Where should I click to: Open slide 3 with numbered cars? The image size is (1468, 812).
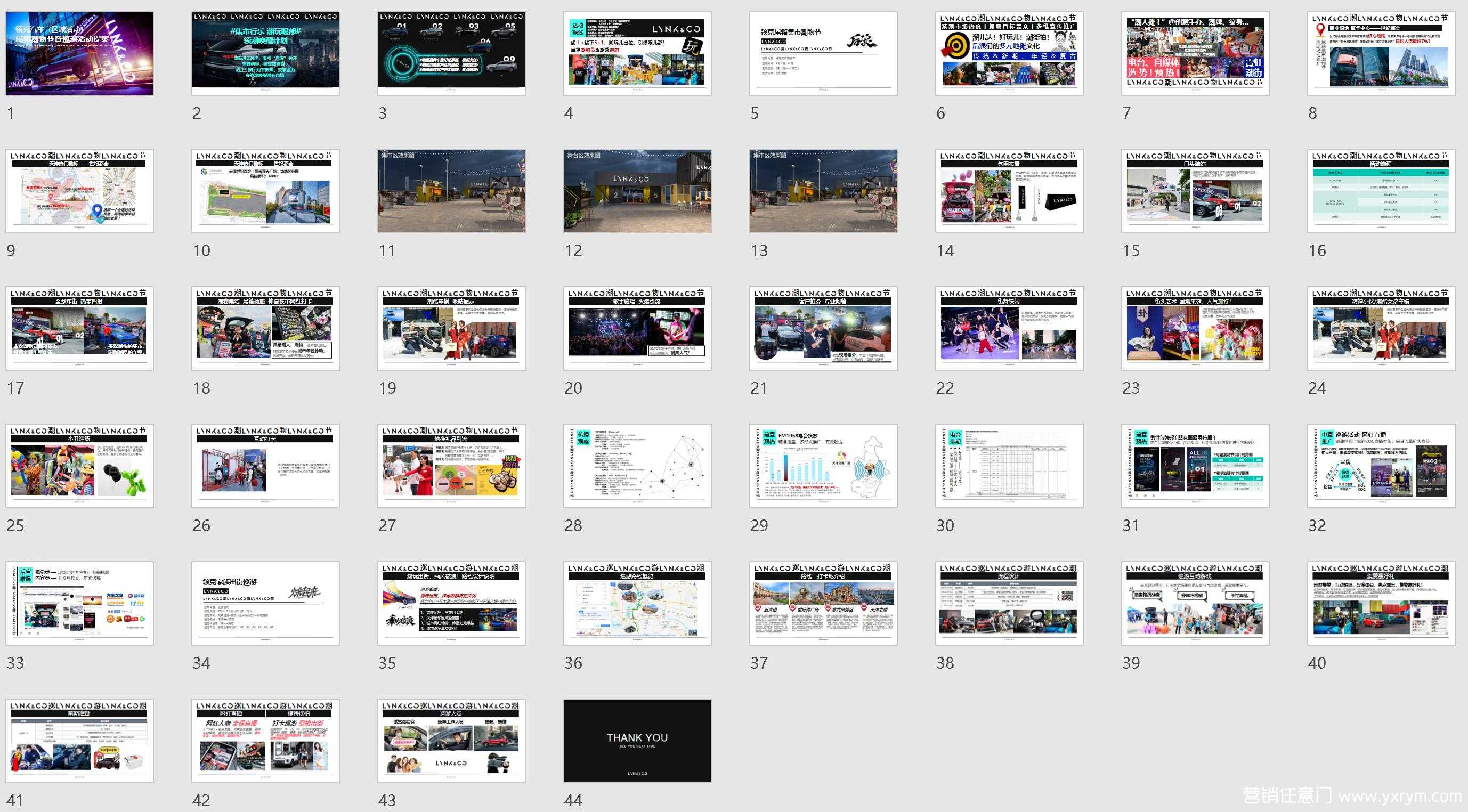point(451,54)
